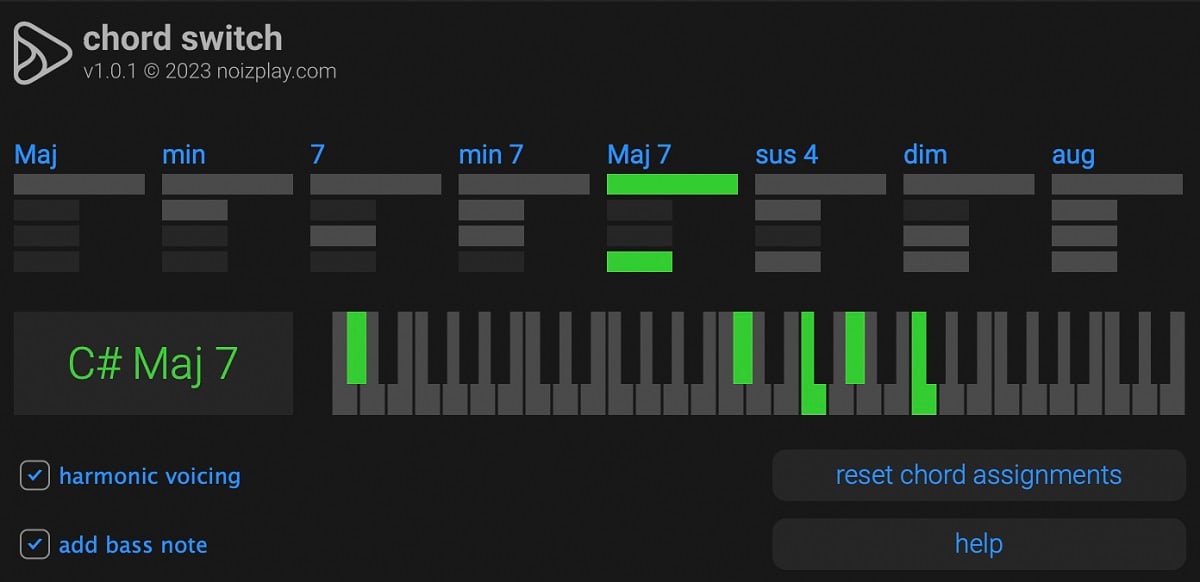The image size is (1200, 582).
Task: Pick the dim chord label
Action: pyautogui.click(x=925, y=155)
